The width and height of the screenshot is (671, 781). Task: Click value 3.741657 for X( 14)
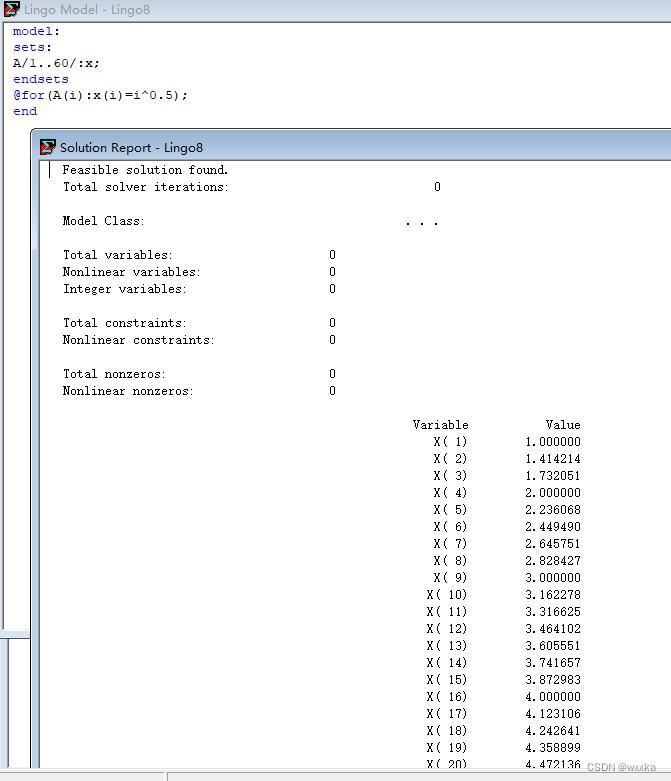tap(553, 662)
